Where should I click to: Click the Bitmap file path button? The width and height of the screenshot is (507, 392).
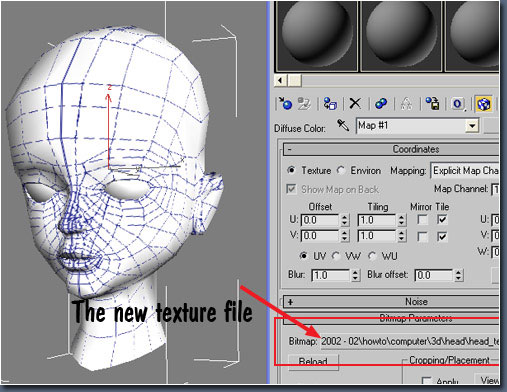click(409, 342)
